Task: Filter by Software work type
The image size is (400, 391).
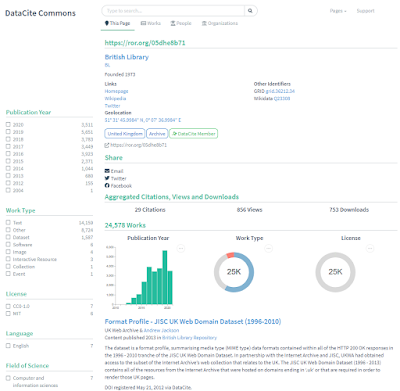Action: [x=8, y=245]
